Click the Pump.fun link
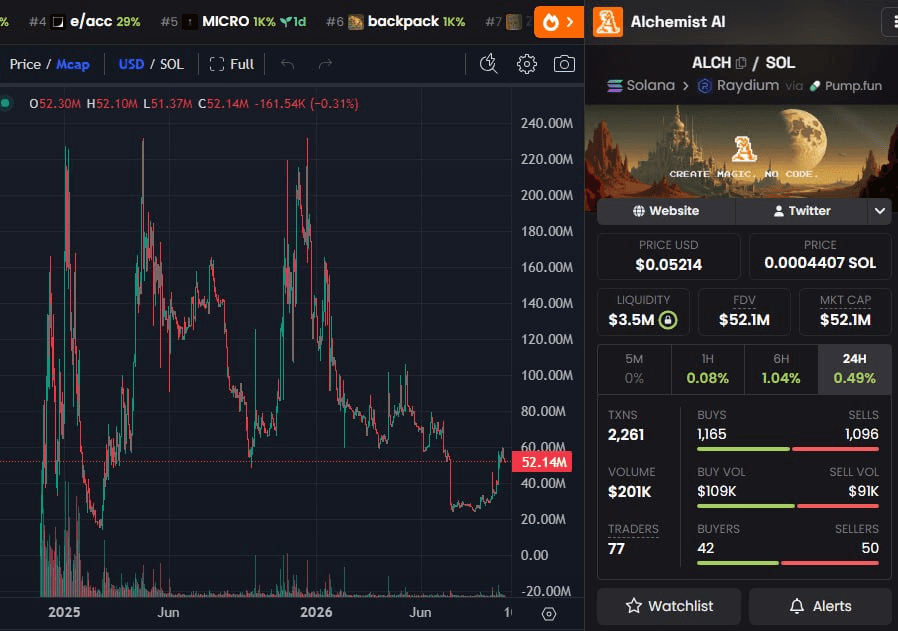The image size is (898, 631). (x=845, y=86)
